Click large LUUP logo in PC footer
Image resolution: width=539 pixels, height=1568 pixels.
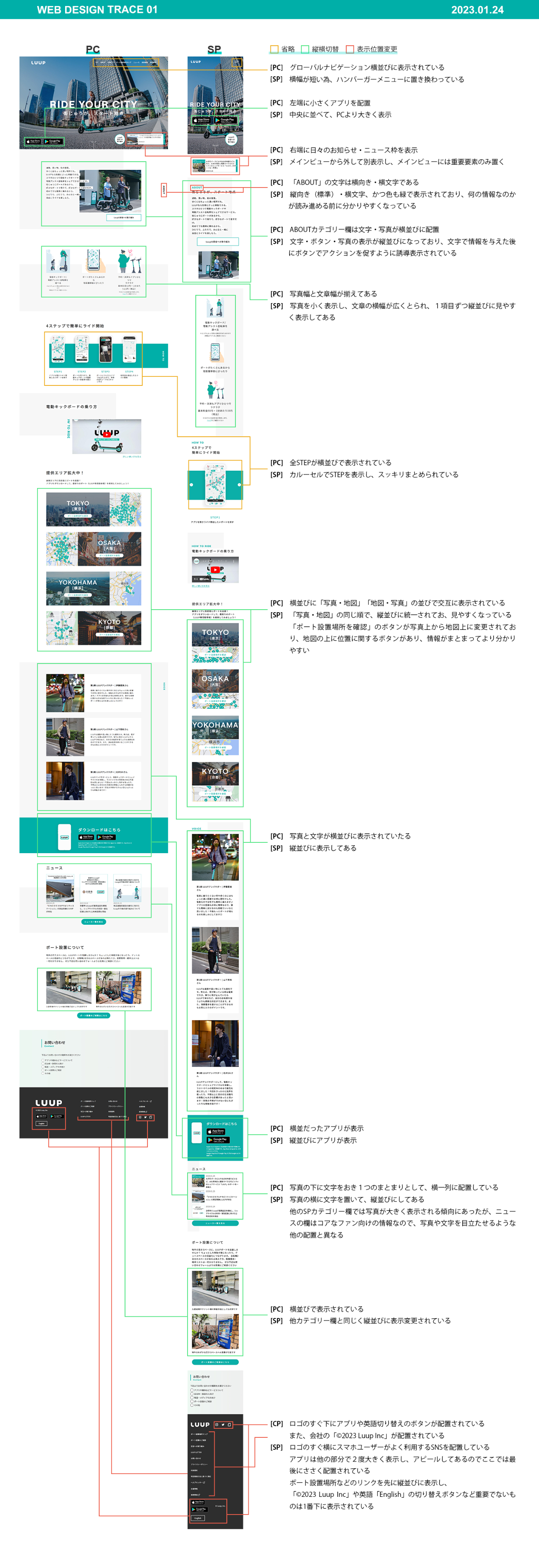(x=49, y=1104)
